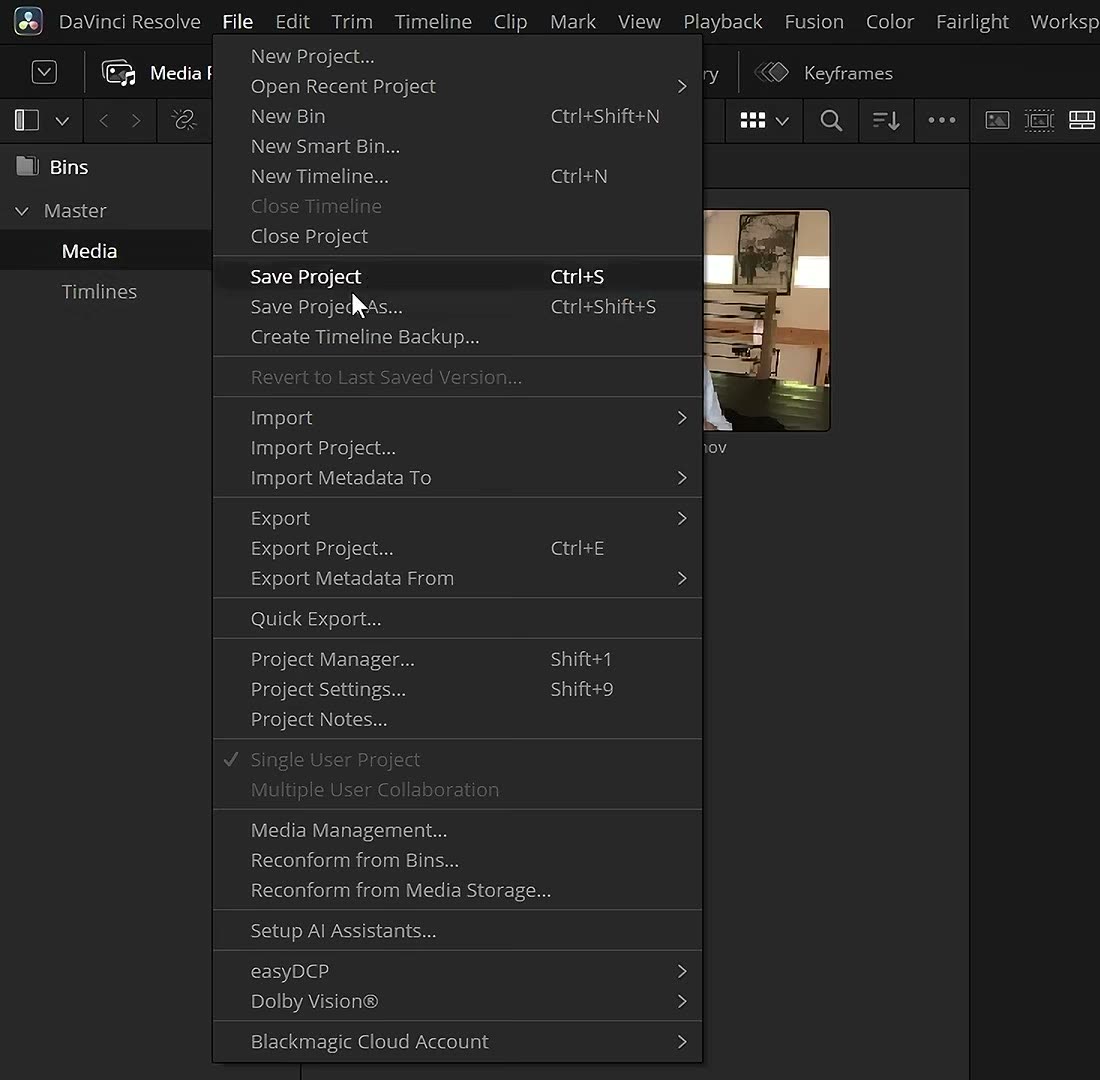Open the Mark menu
The width and height of the screenshot is (1100, 1080).
[x=572, y=22]
